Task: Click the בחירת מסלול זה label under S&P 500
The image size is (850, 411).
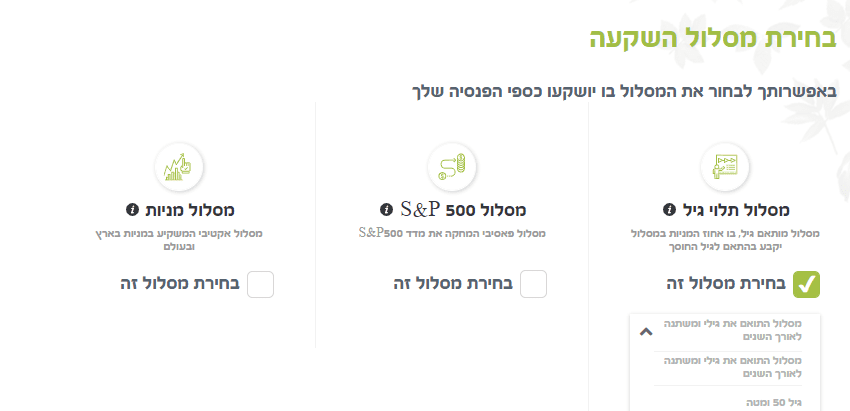Action: [453, 284]
